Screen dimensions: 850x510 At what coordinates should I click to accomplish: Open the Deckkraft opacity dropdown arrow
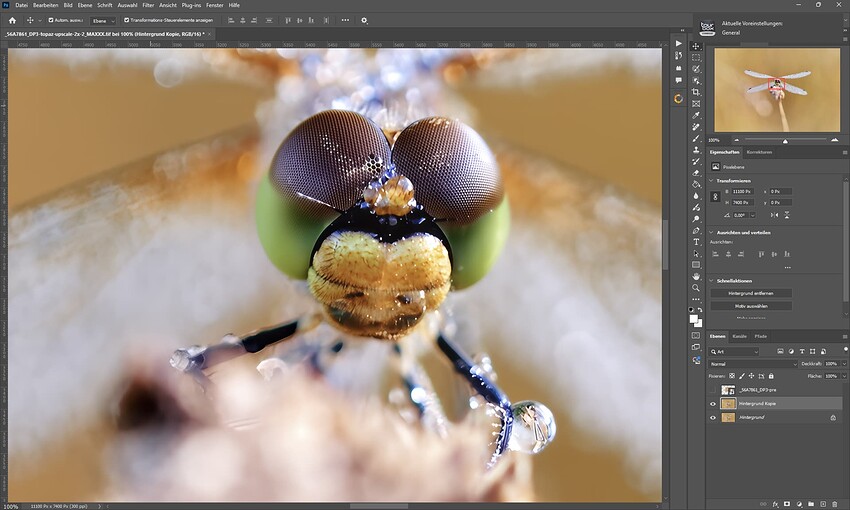point(844,364)
